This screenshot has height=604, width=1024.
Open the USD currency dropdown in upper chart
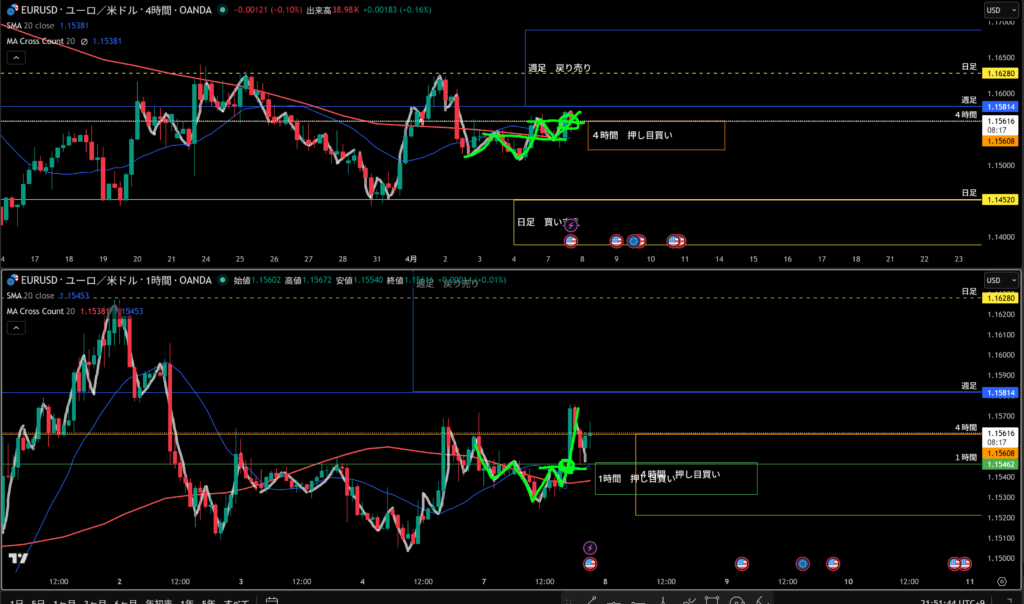pyautogui.click(x=993, y=10)
